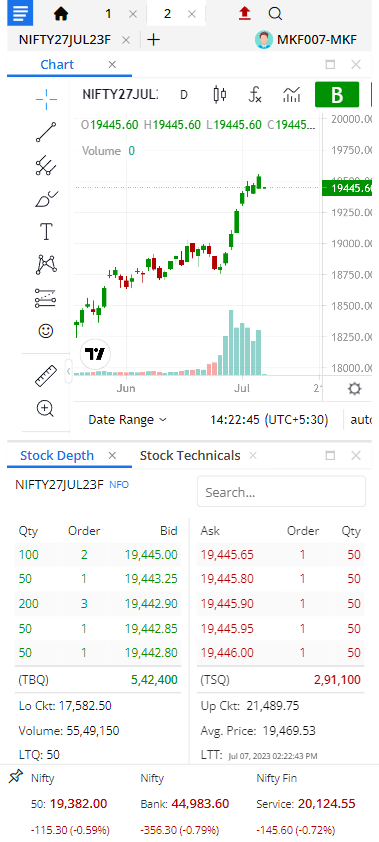Open the emoji icons tool
This screenshot has width=379, height=842.
[x=46, y=331]
